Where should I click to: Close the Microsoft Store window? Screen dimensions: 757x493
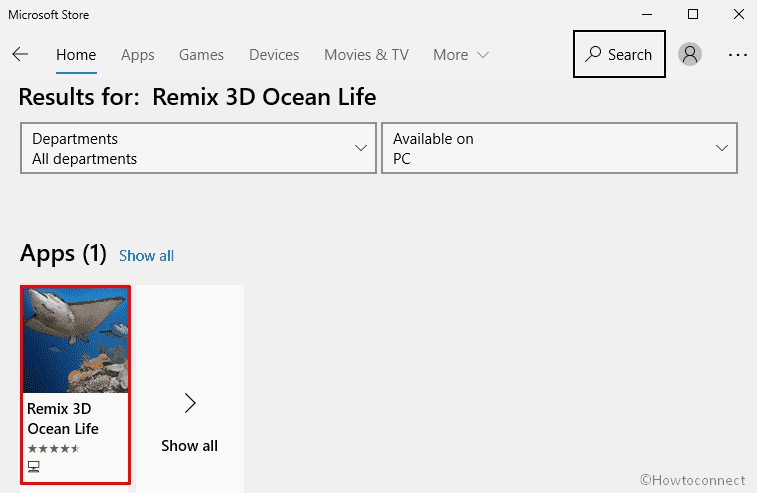[739, 14]
